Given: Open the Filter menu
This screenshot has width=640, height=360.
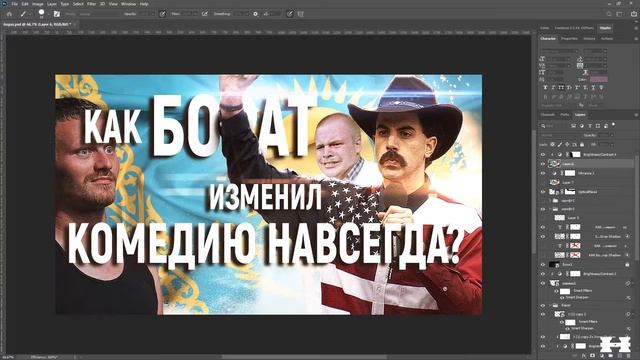Looking at the screenshot, I should [x=91, y=4].
